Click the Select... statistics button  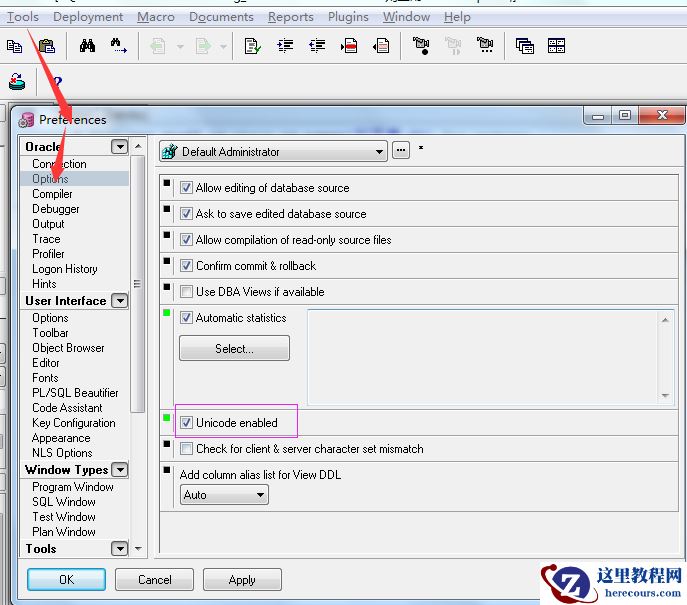pos(234,348)
